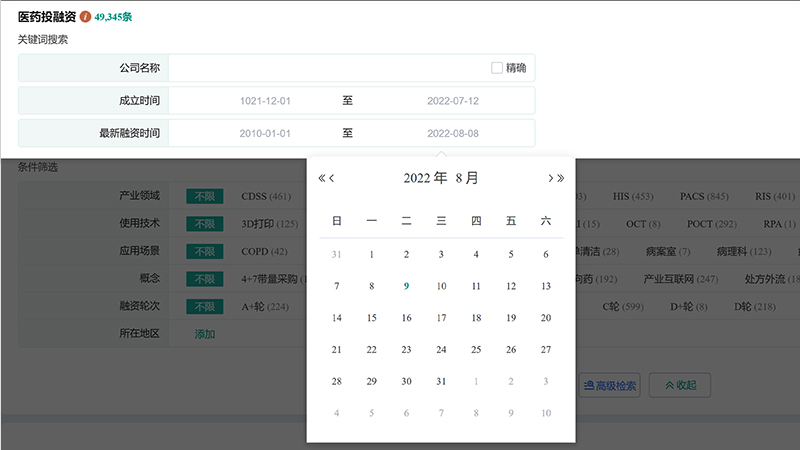Select 不限 in the 应用场景 row
This screenshot has width=800, height=450.
205,252
